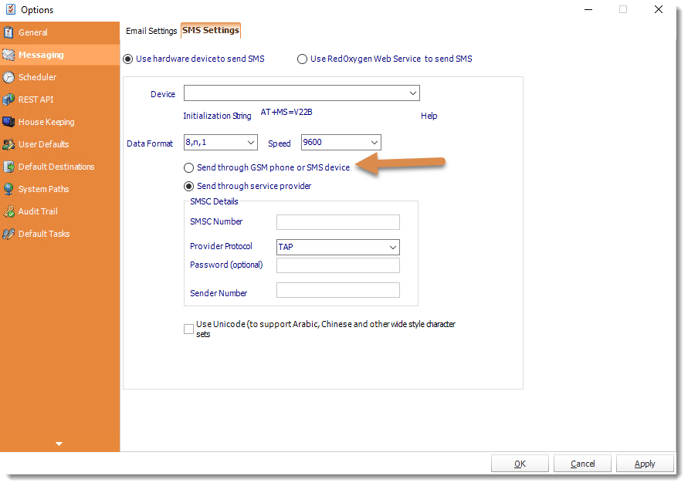Screen dimensions: 688x486
Task: Open House Keeping settings
Action: pos(60,122)
